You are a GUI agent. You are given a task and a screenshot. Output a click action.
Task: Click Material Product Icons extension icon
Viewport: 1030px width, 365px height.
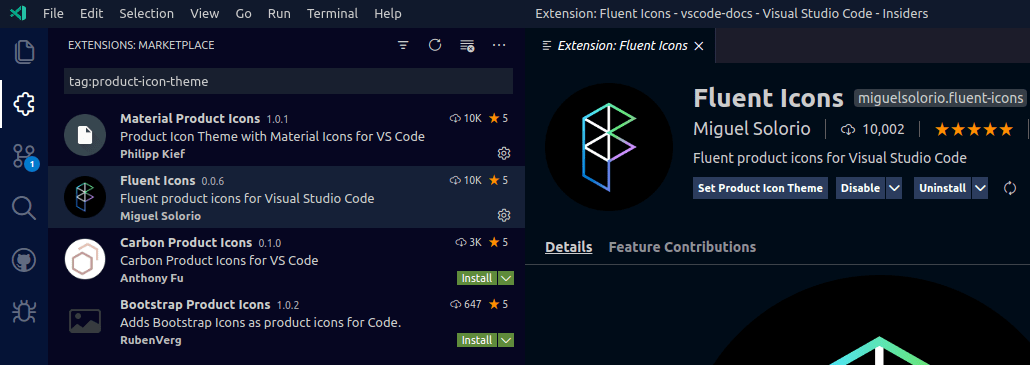[x=85, y=135]
